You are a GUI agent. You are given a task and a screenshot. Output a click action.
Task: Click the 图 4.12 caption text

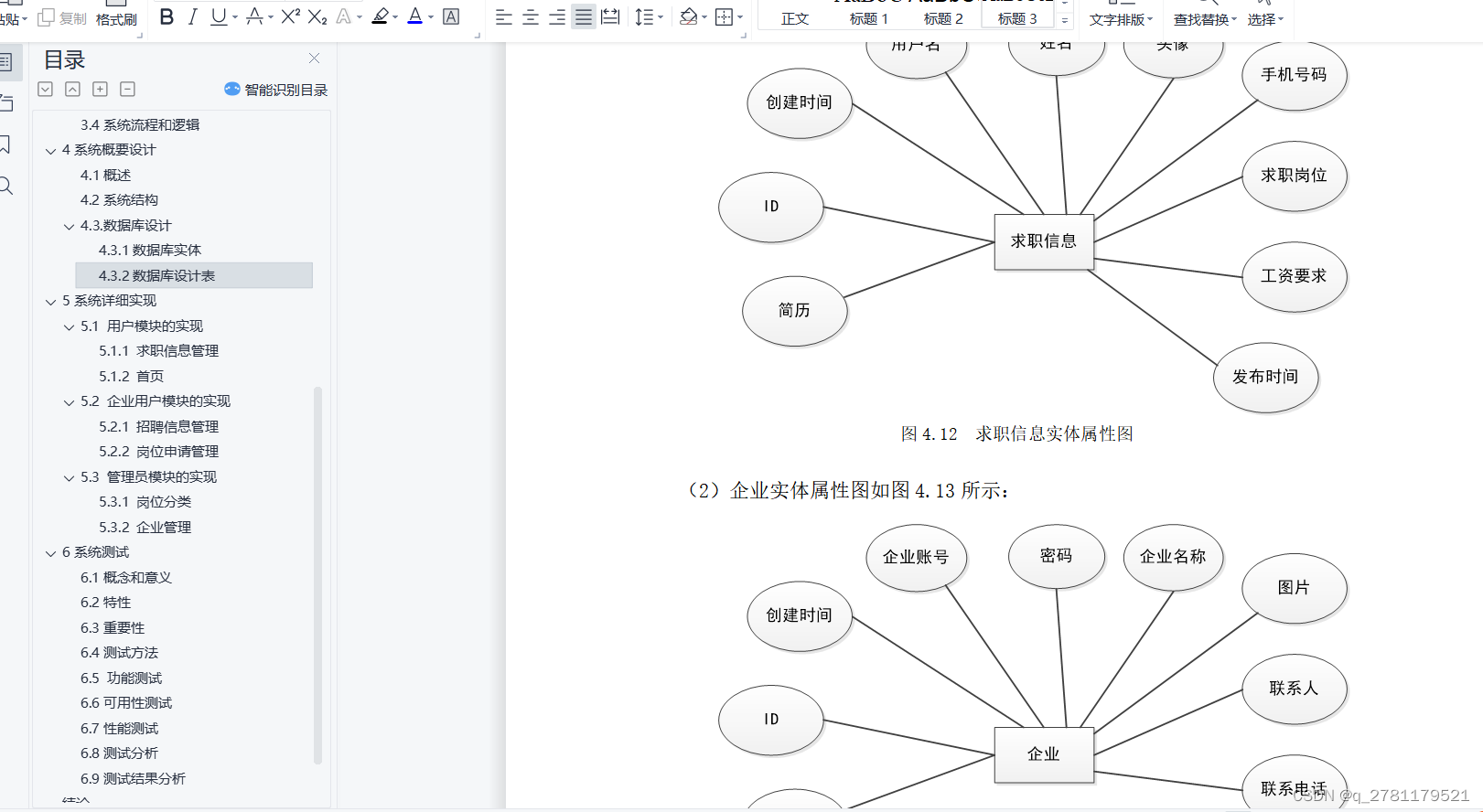click(x=1017, y=433)
